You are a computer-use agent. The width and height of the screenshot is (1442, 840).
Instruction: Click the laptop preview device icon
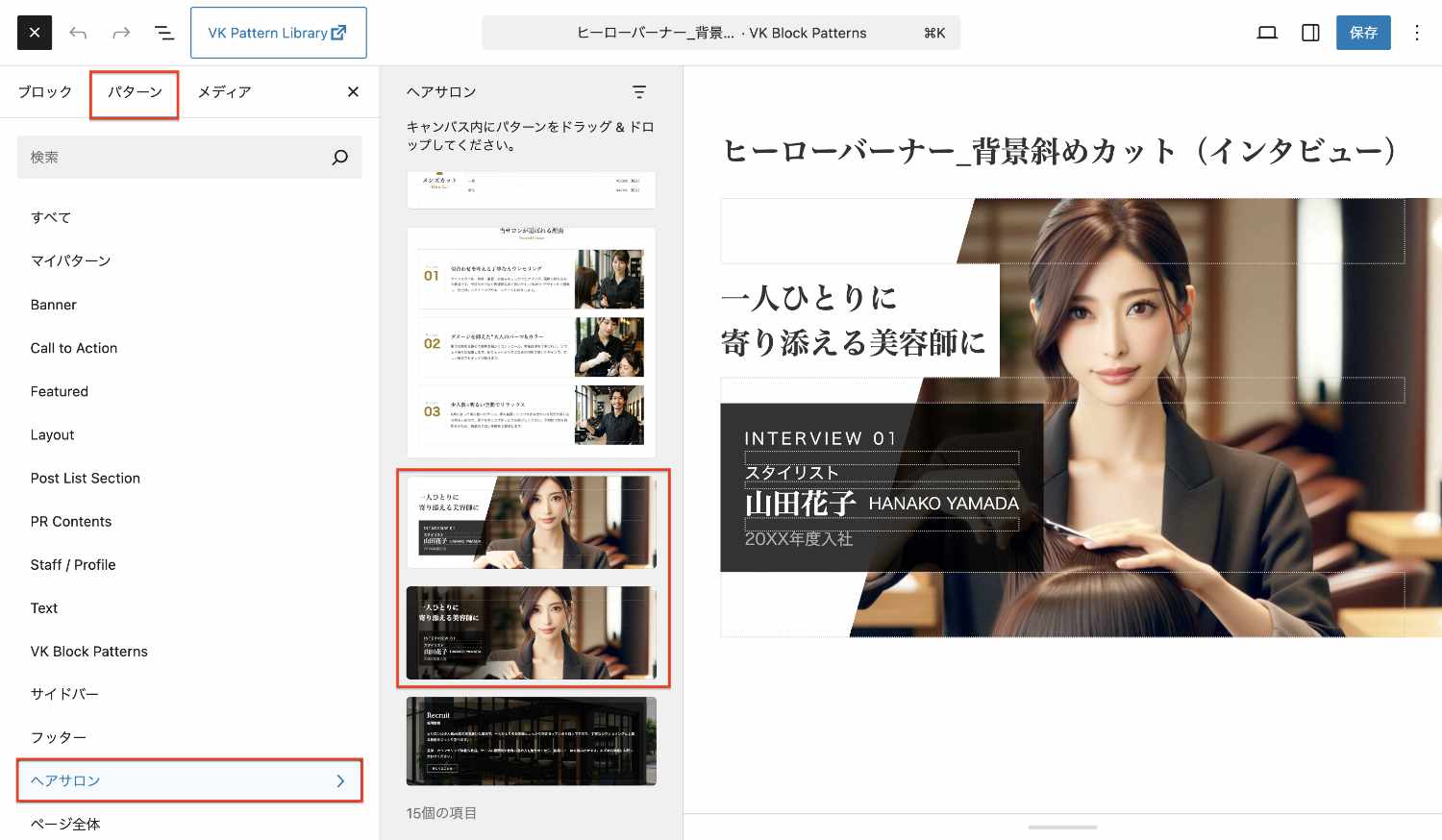1267,33
